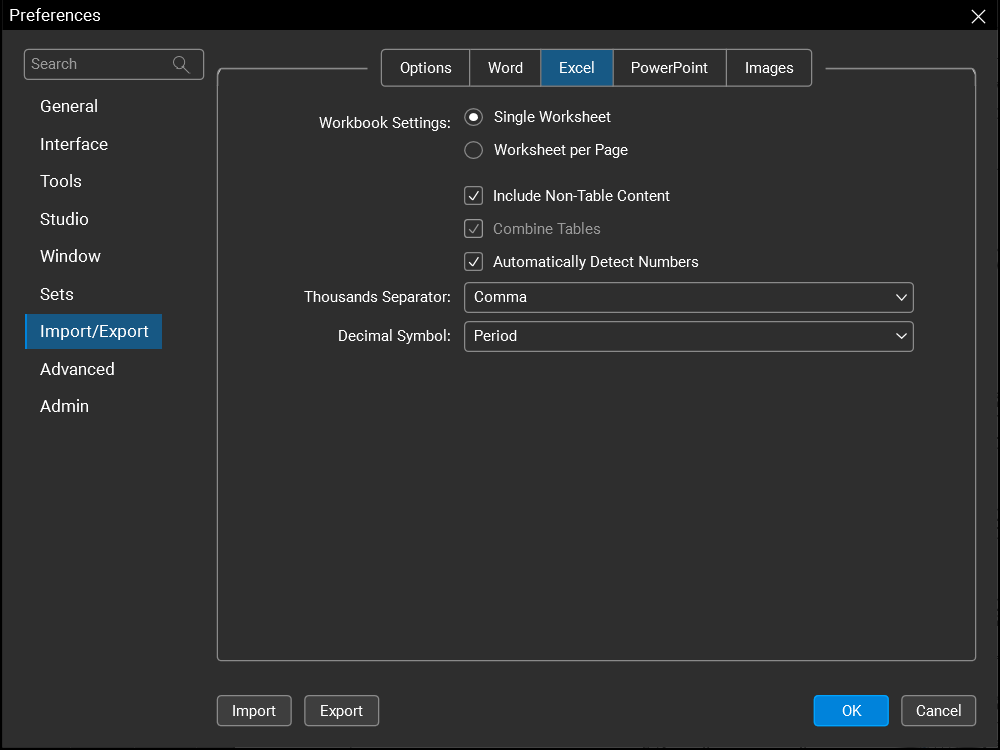Disable Automatically Detect Numbers checkbox
This screenshot has width=1000, height=750.
click(x=474, y=262)
